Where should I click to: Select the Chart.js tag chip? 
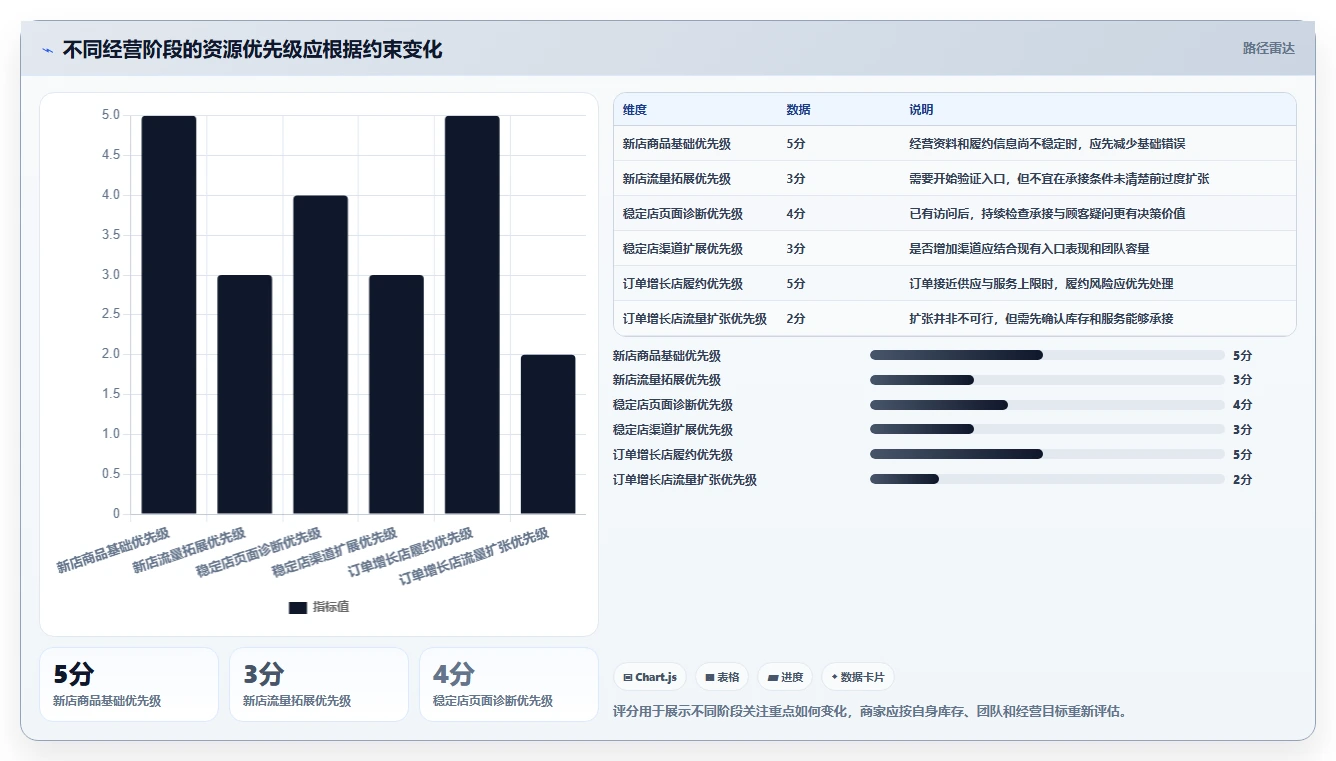pyautogui.click(x=650, y=677)
